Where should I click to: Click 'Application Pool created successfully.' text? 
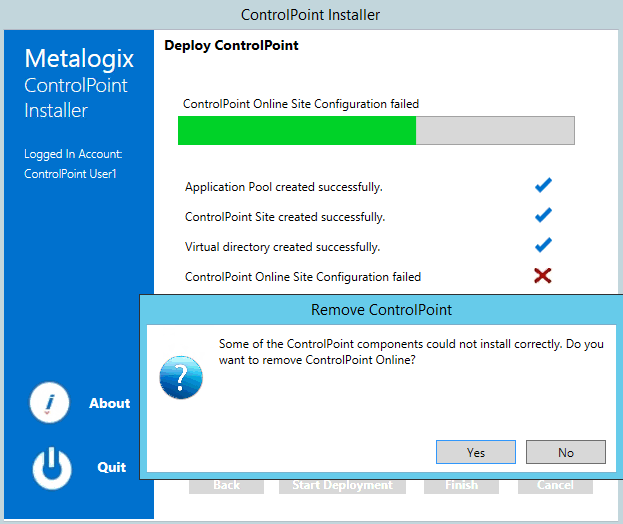pyautogui.click(x=284, y=187)
